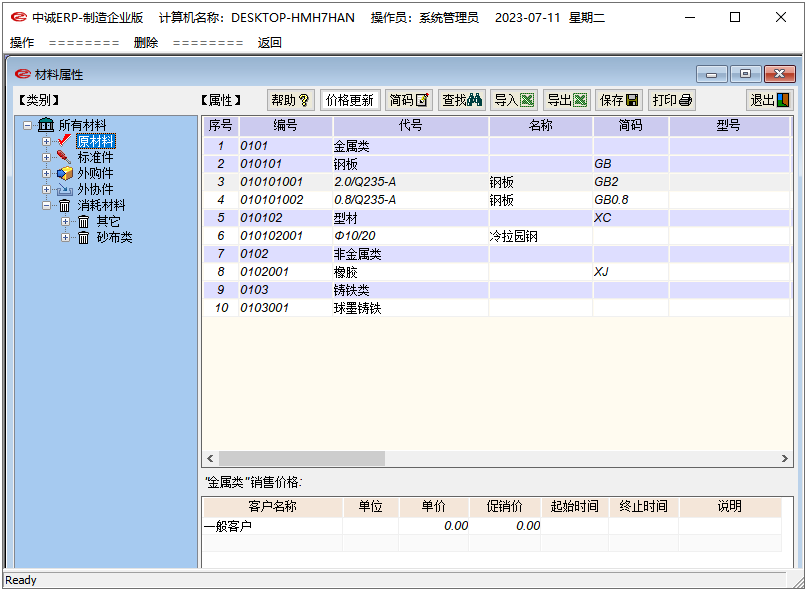Click the 返回 menu item
Screen dimensions: 808x593
click(270, 43)
